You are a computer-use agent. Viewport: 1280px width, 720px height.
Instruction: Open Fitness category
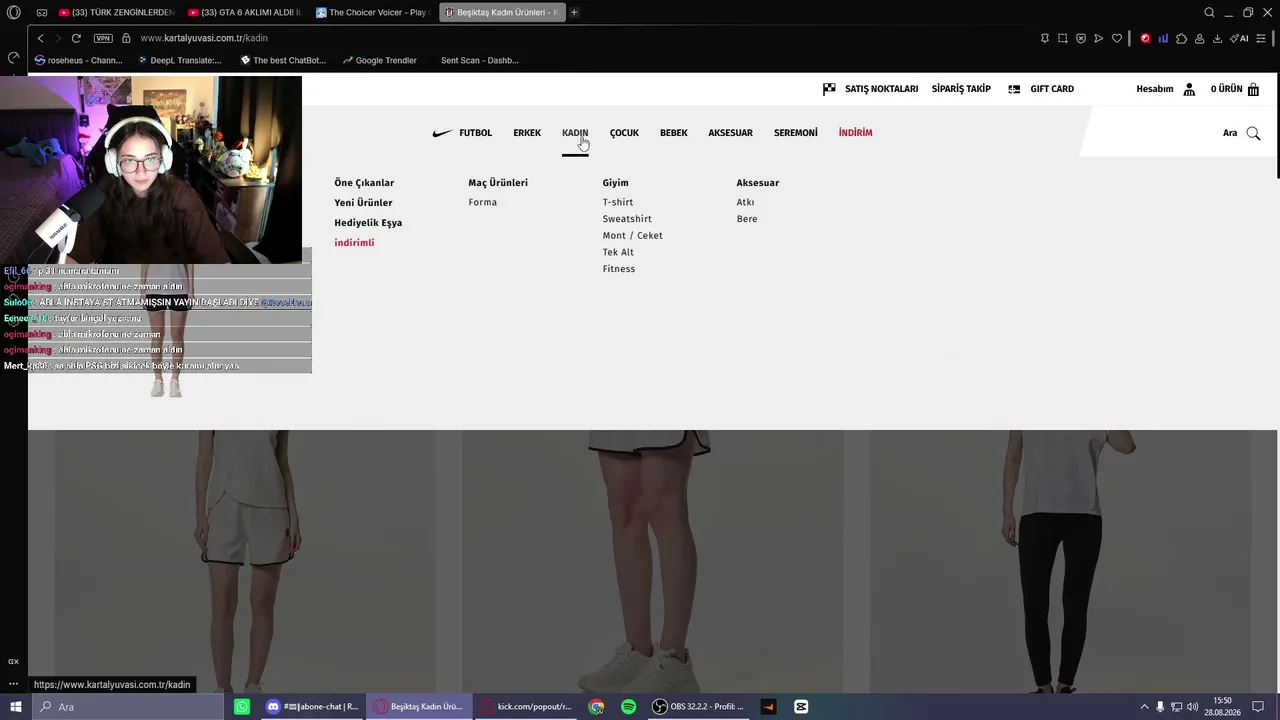click(x=619, y=269)
